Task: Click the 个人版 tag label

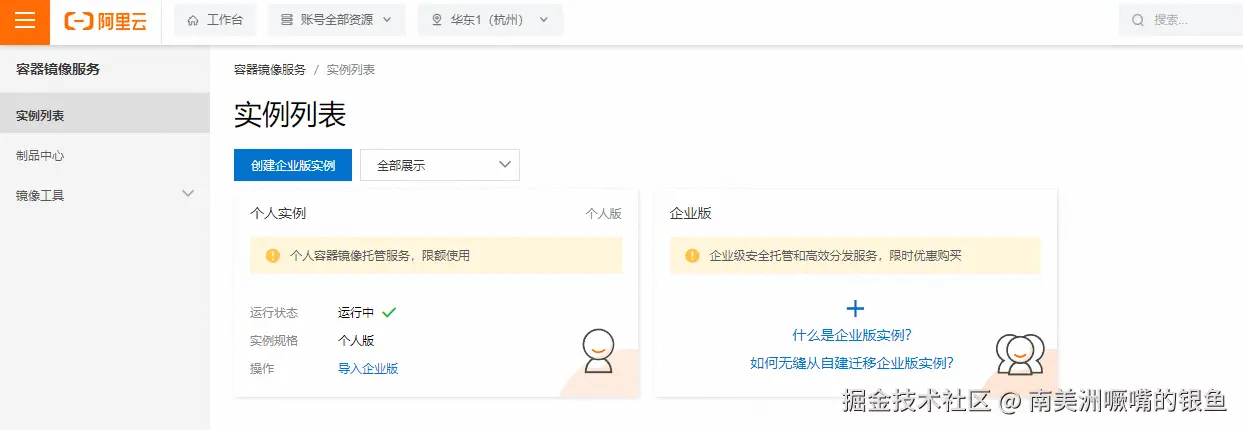Action: [603, 214]
